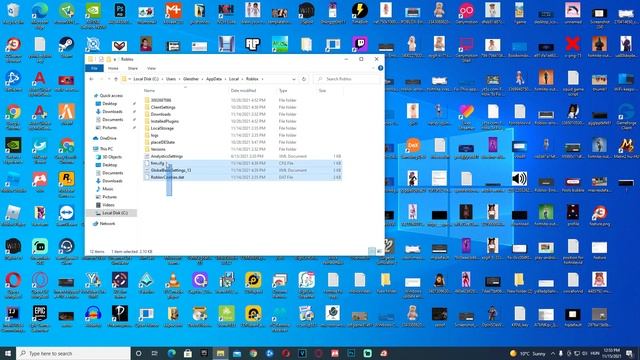640x360 pixels.
Task: Open Customize Quick Access Toolbar dropdown
Action: (115, 59)
